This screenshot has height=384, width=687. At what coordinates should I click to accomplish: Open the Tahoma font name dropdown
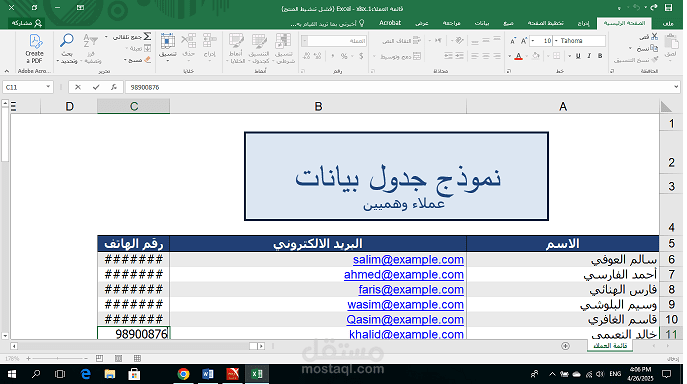(556, 41)
